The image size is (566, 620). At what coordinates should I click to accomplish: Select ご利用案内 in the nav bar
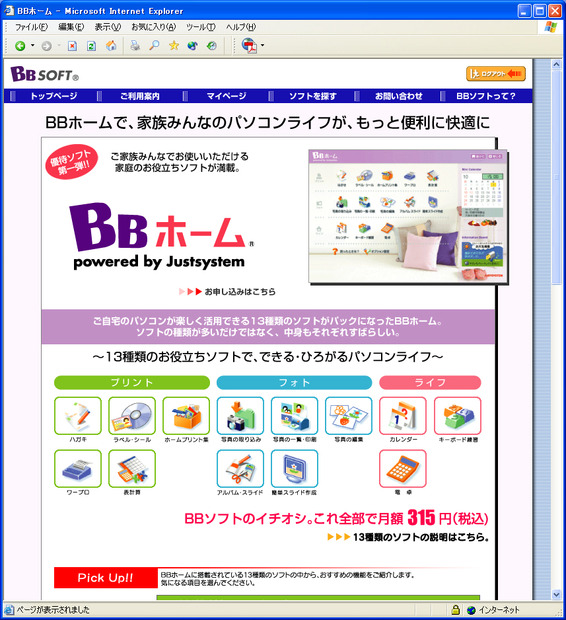(140, 96)
